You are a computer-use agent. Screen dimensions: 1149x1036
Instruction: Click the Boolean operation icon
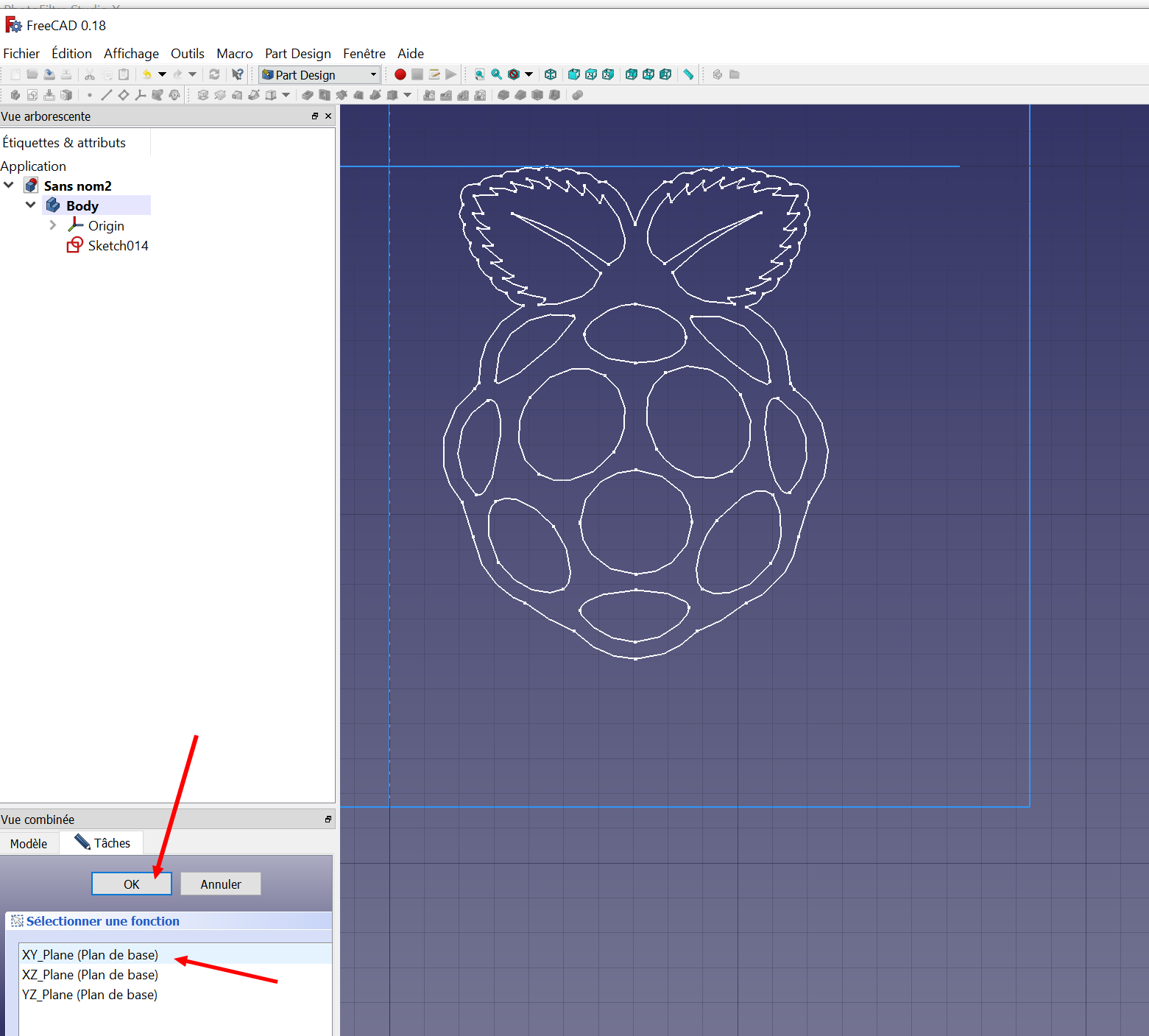(578, 95)
